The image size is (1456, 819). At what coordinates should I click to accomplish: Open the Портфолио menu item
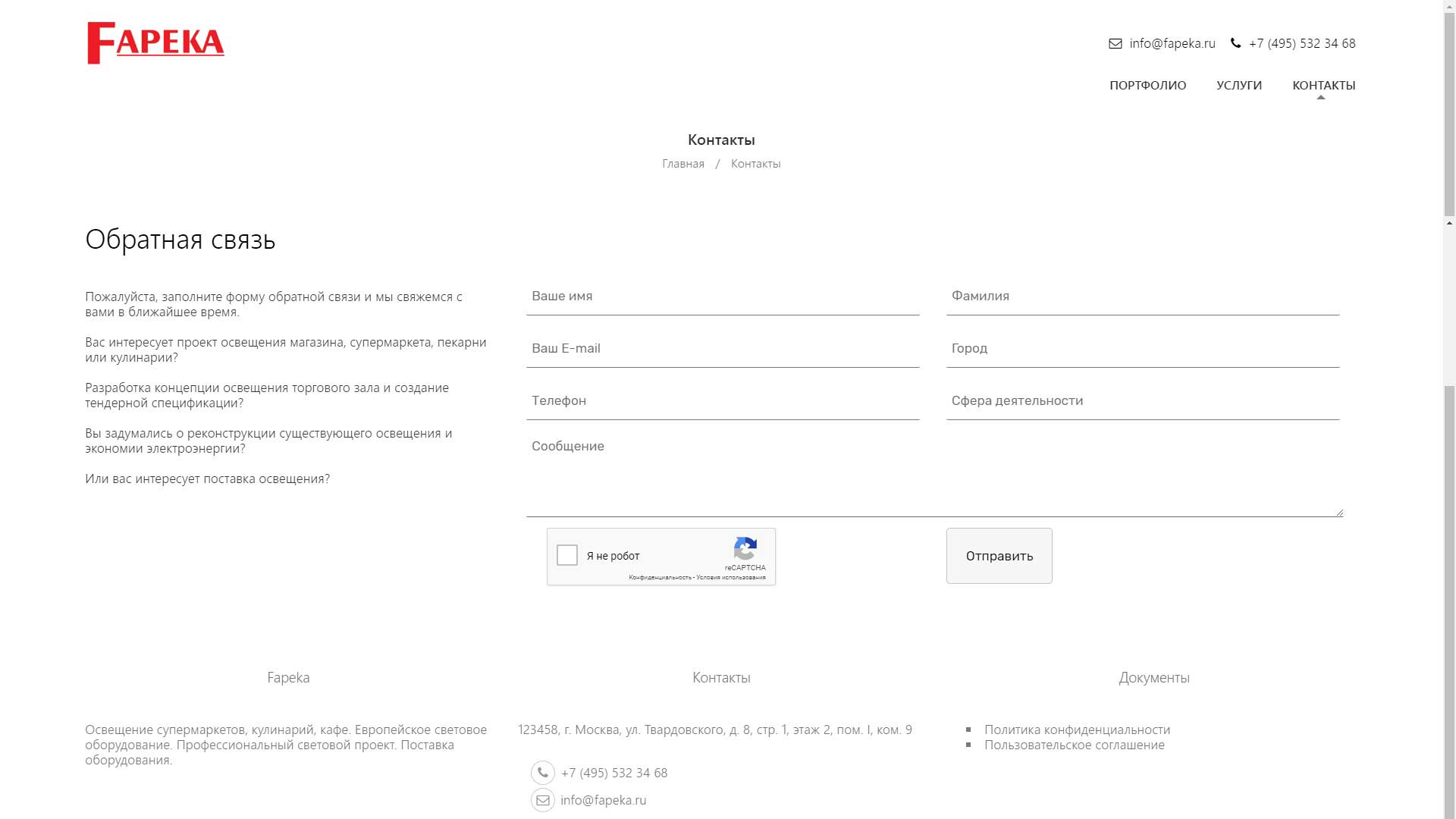click(1147, 85)
